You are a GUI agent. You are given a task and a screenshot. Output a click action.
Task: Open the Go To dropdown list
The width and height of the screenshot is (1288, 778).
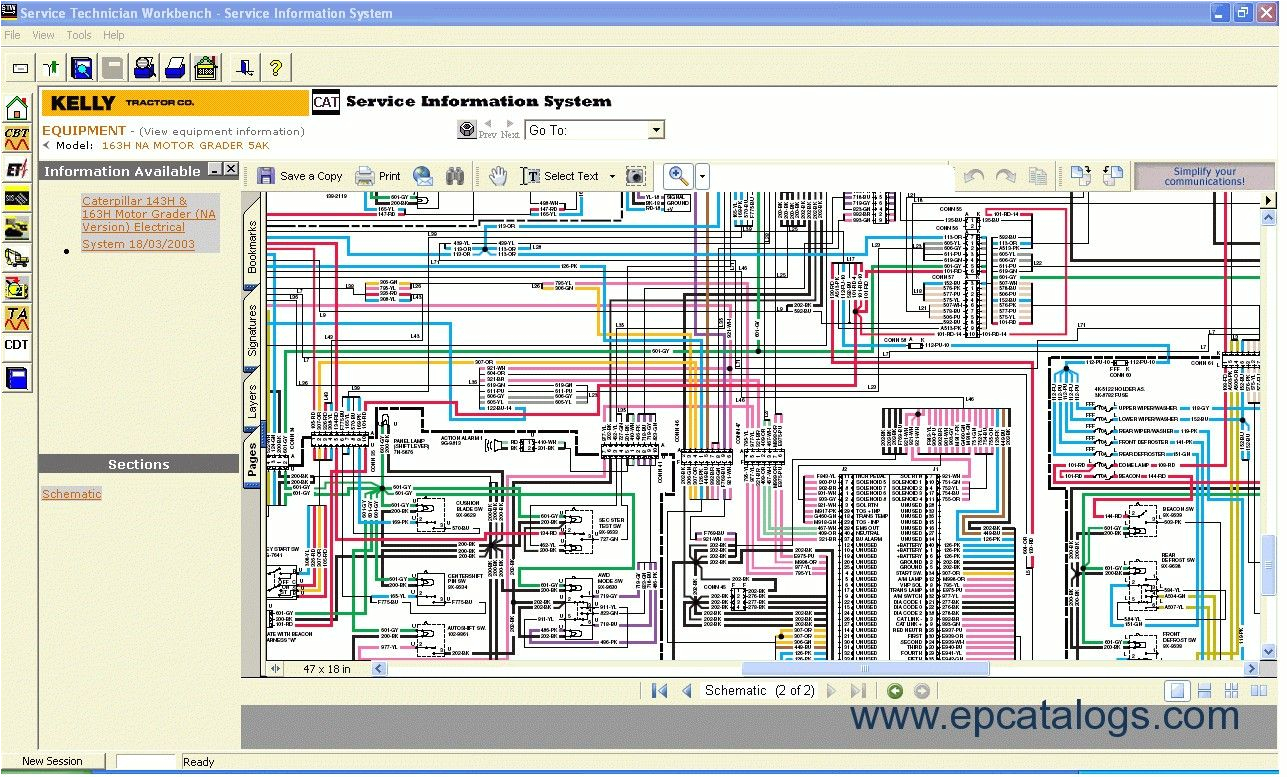(x=655, y=129)
